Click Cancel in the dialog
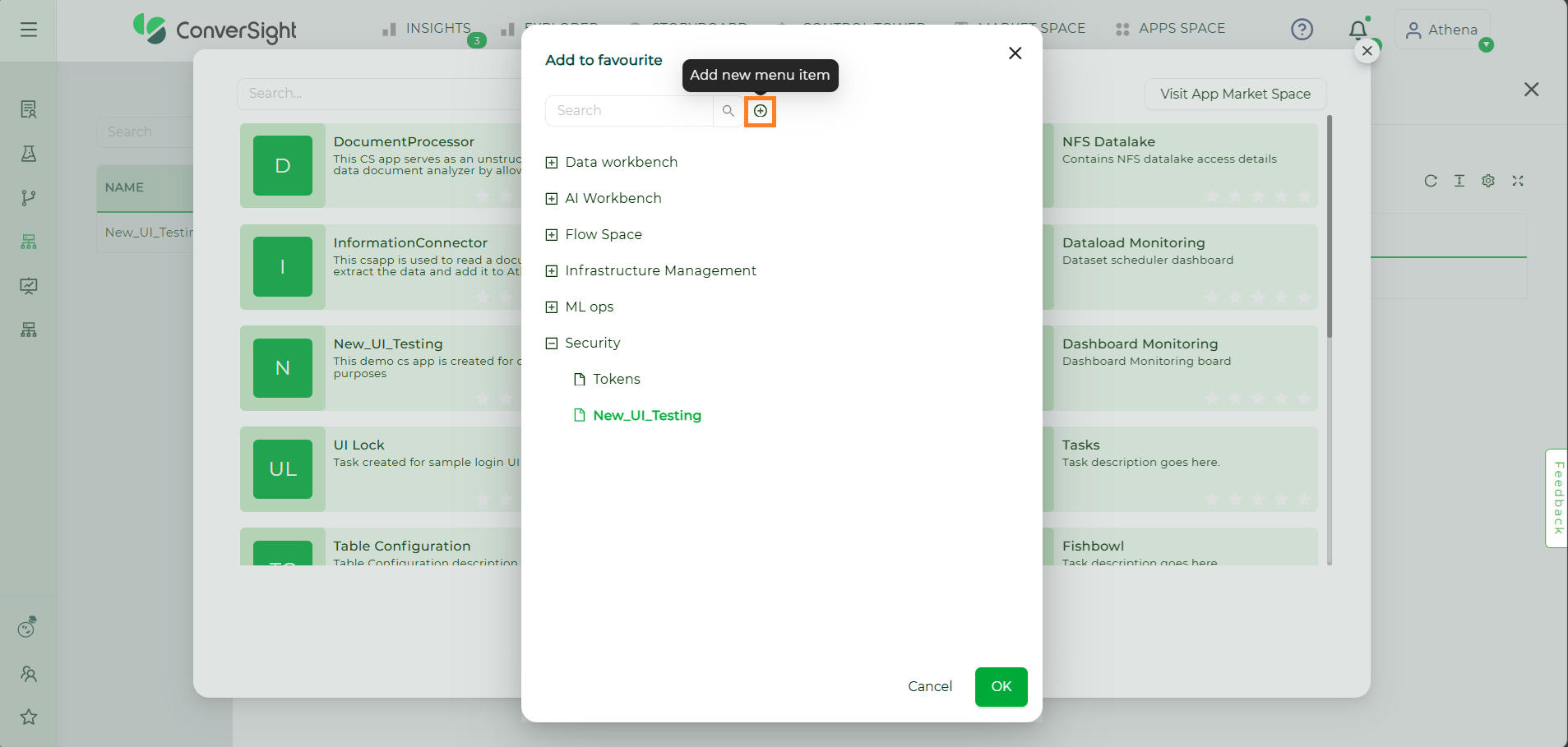This screenshot has height=747, width=1568. [x=930, y=686]
